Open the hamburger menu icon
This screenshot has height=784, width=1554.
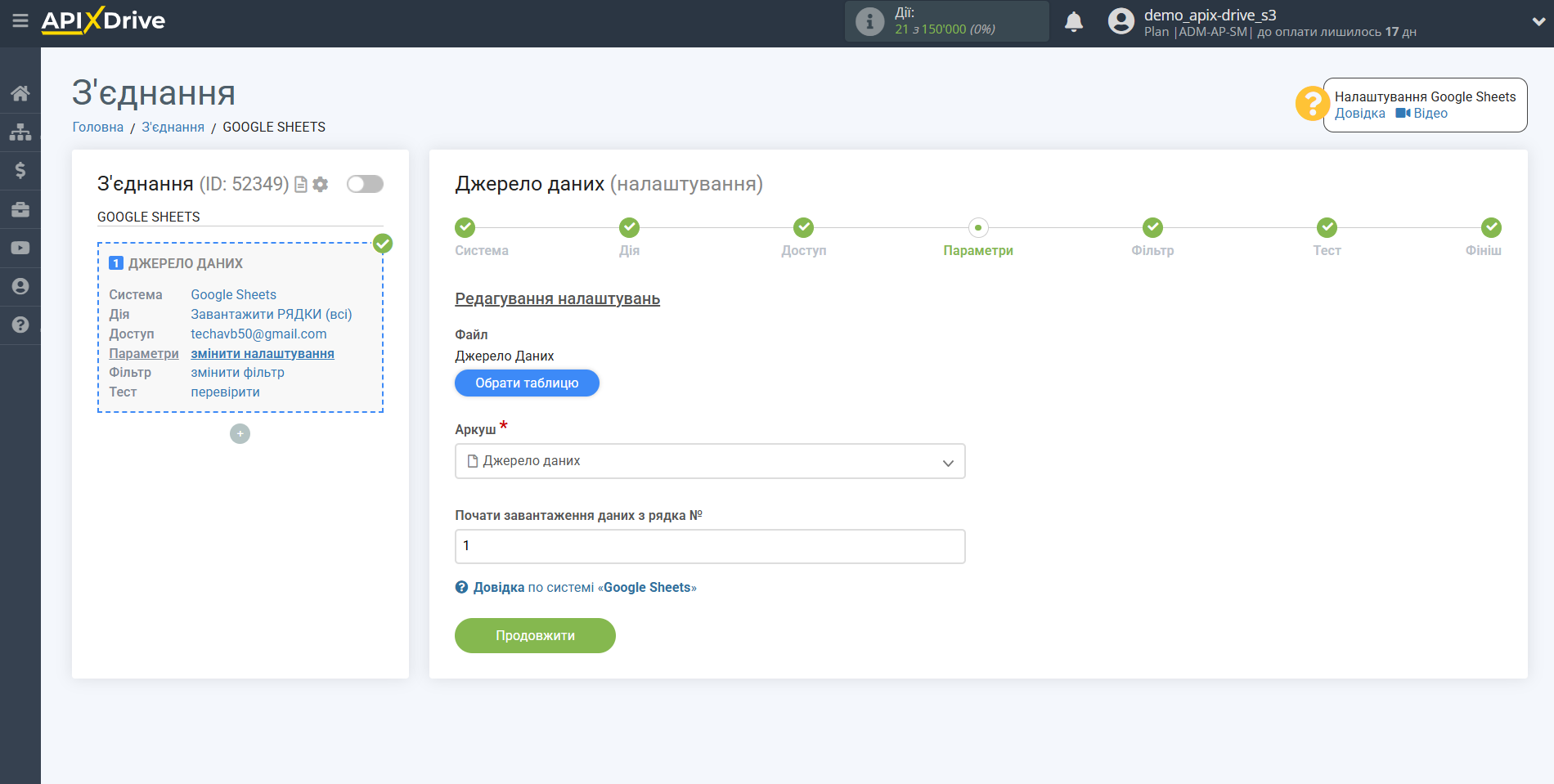coord(20,20)
